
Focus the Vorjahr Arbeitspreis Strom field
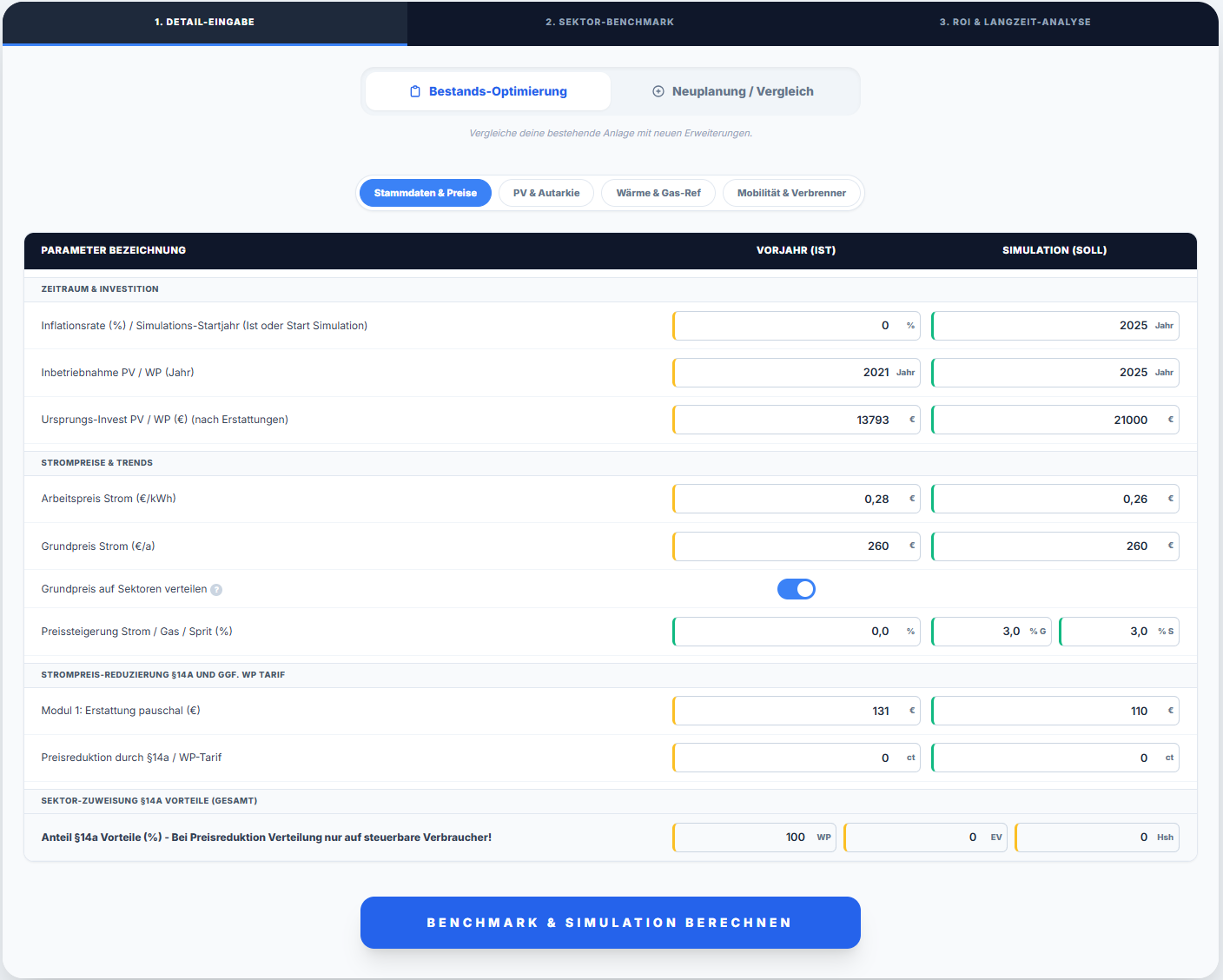click(786, 499)
